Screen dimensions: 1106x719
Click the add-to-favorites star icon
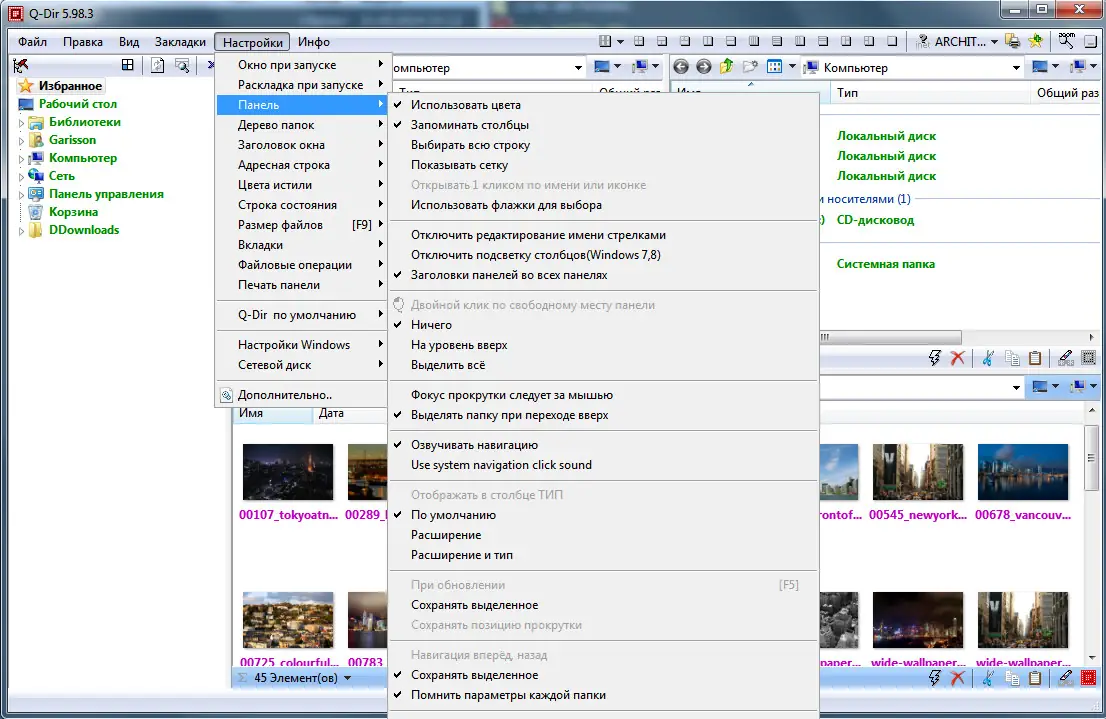pyautogui.click(x=1035, y=42)
